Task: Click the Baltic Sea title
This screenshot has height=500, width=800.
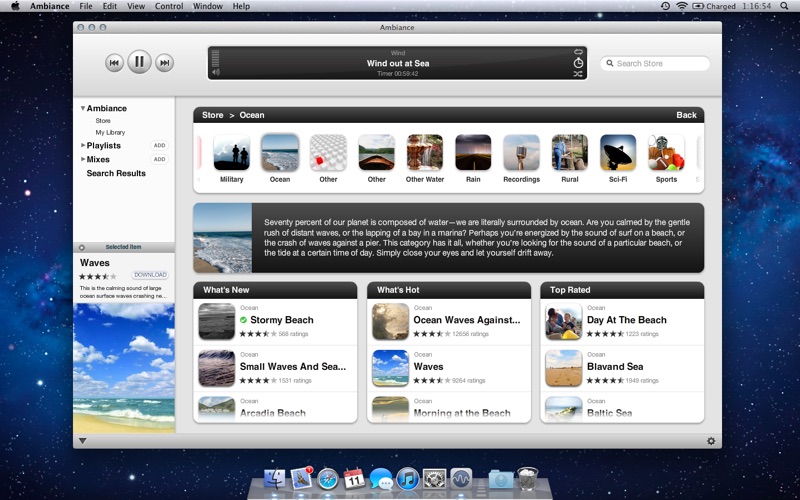Action: tap(609, 413)
